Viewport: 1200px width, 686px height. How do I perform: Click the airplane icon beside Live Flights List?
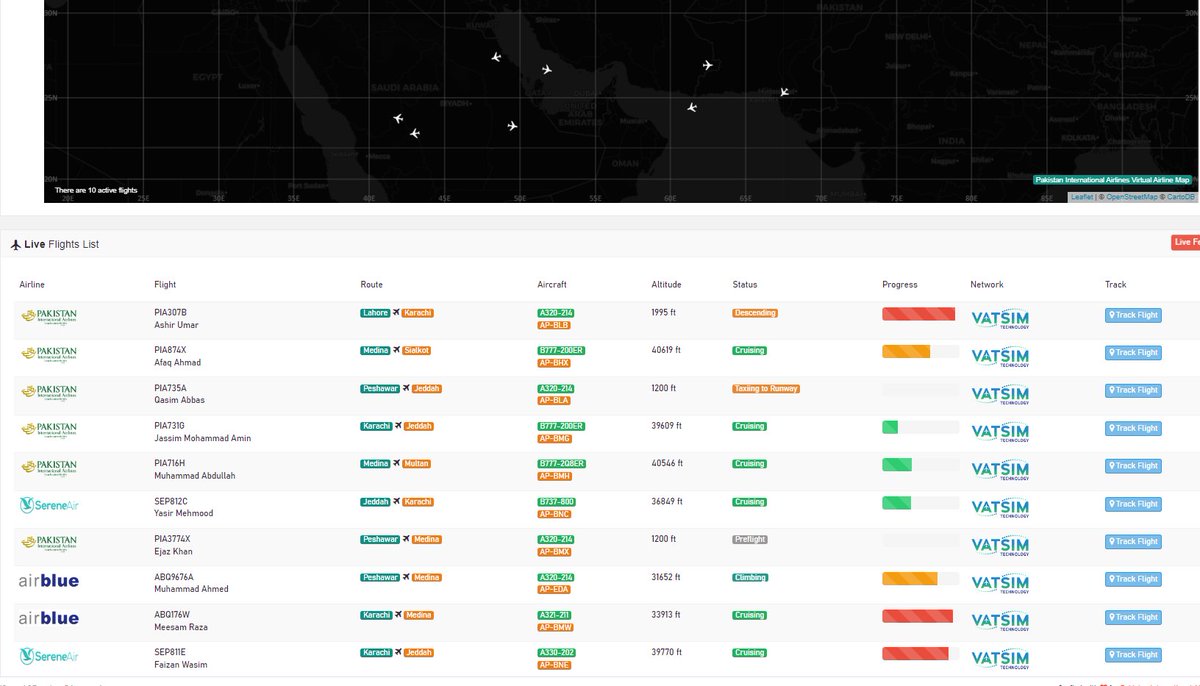[x=16, y=244]
